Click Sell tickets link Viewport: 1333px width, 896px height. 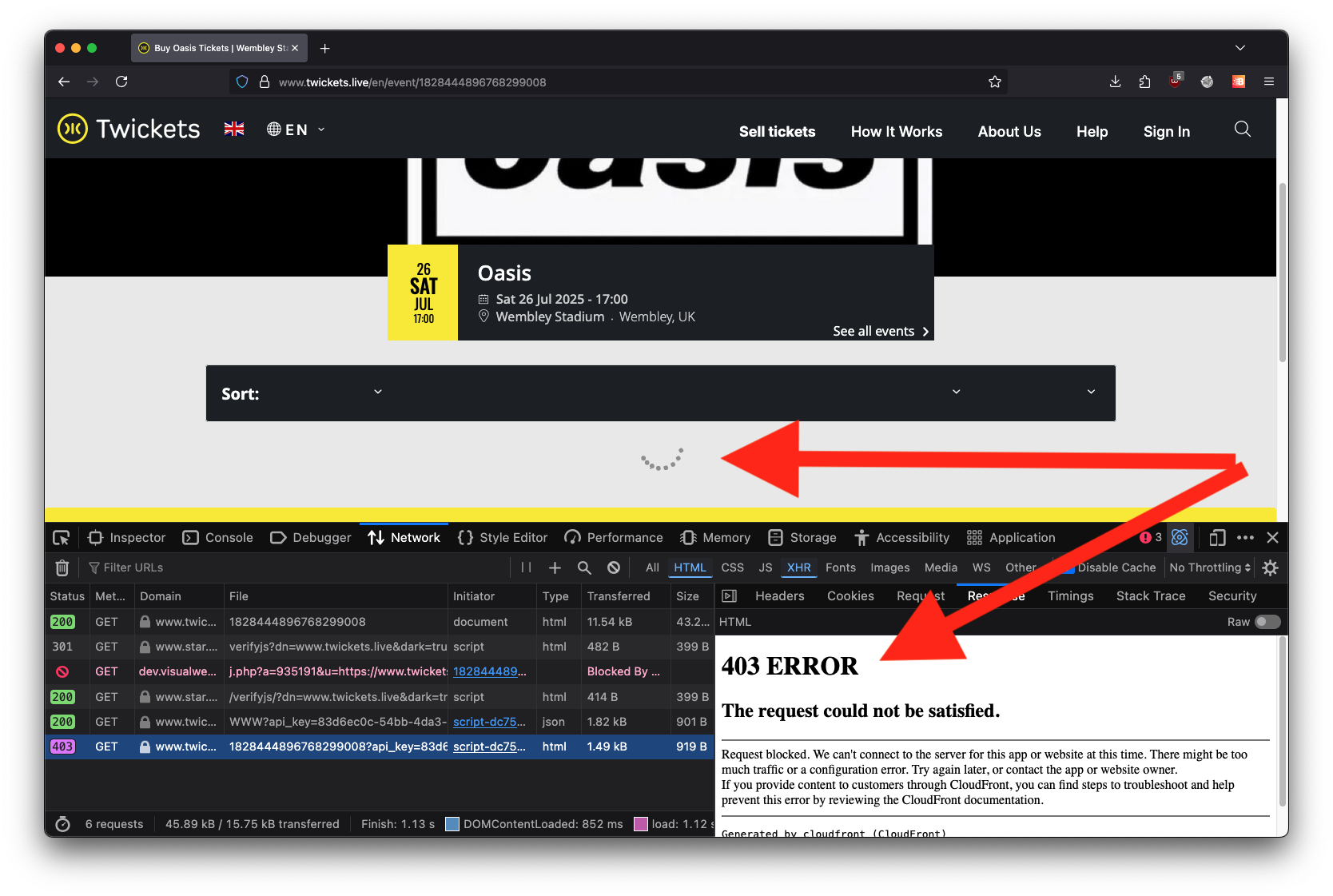(777, 132)
